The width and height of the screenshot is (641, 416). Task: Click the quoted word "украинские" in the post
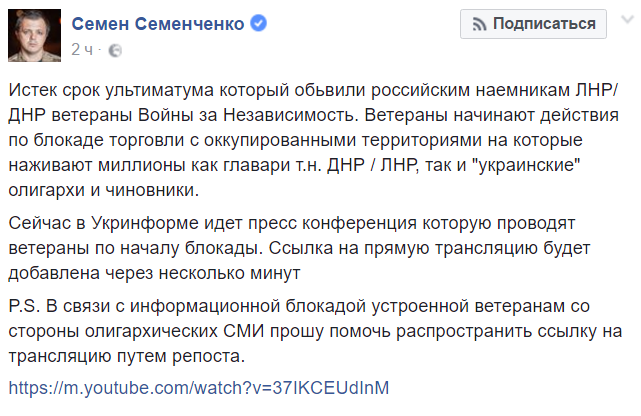click(x=529, y=165)
